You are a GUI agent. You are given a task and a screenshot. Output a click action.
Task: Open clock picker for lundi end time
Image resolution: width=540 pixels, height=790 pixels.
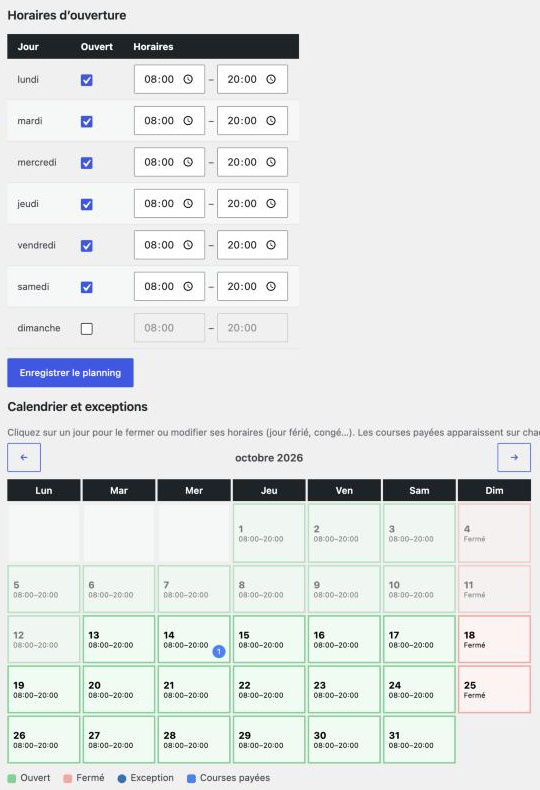coord(271,79)
